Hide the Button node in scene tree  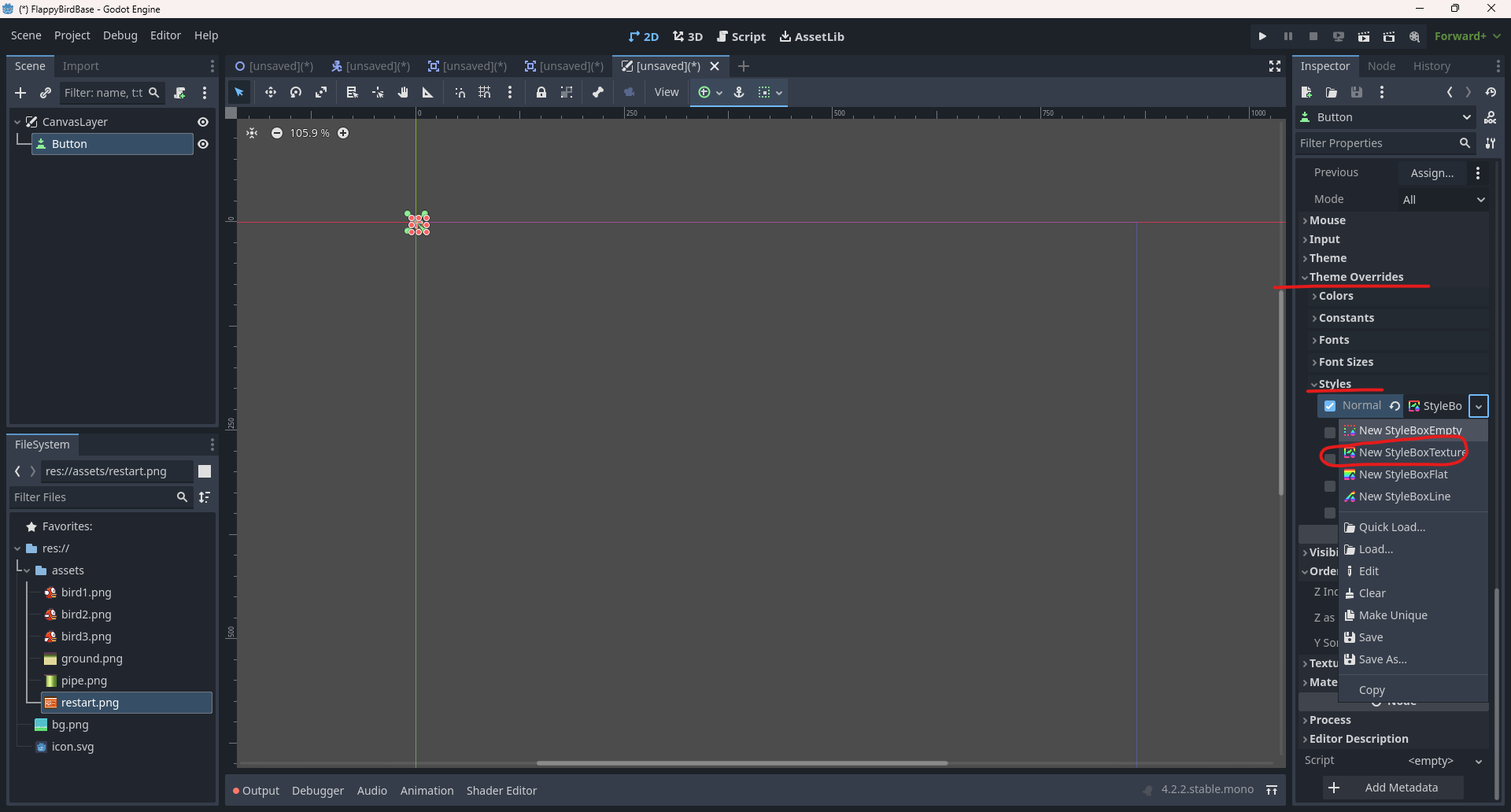tap(203, 144)
